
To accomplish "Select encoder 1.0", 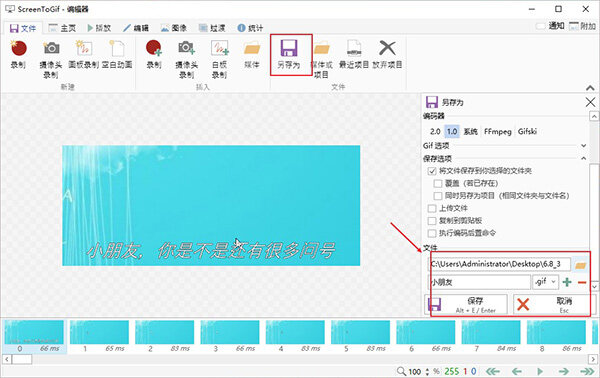I will coord(452,132).
